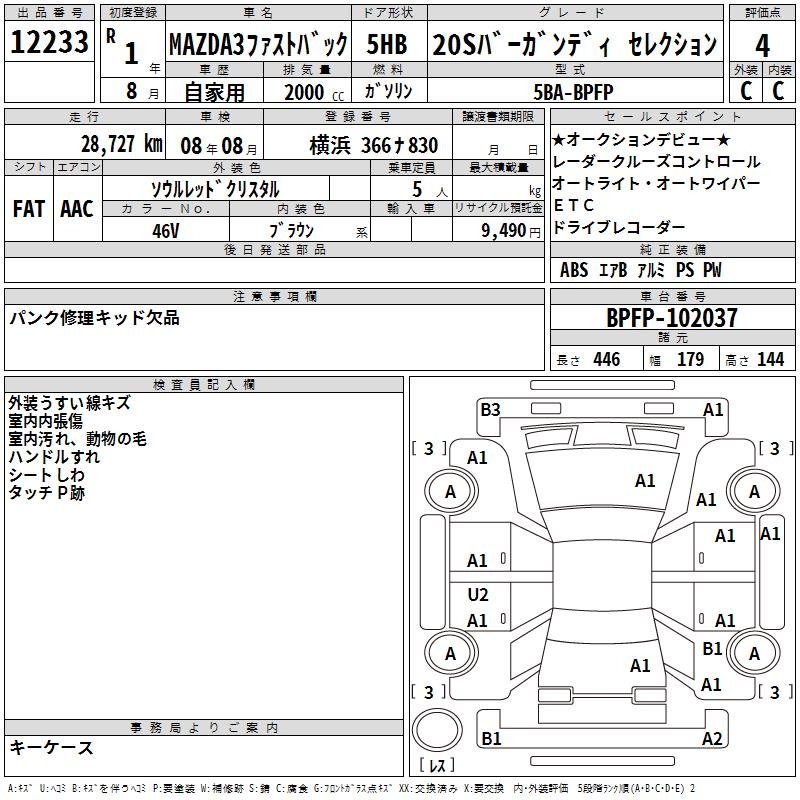Select the mileage 28,727 km
800x800 pixels.
122,144
